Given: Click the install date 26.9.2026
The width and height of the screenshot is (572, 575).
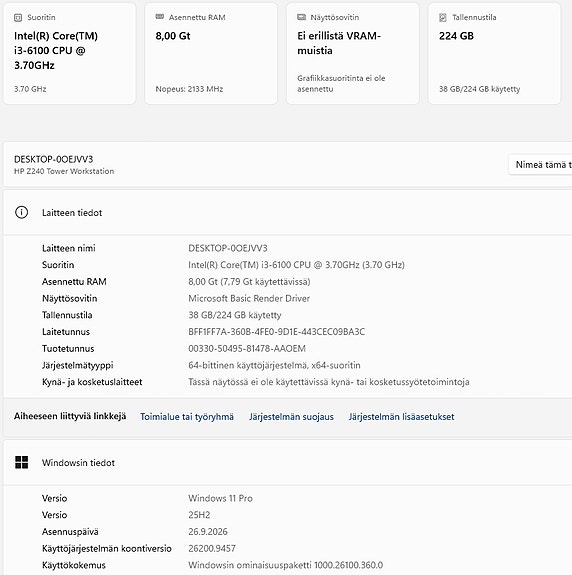Looking at the screenshot, I should coord(208,532).
